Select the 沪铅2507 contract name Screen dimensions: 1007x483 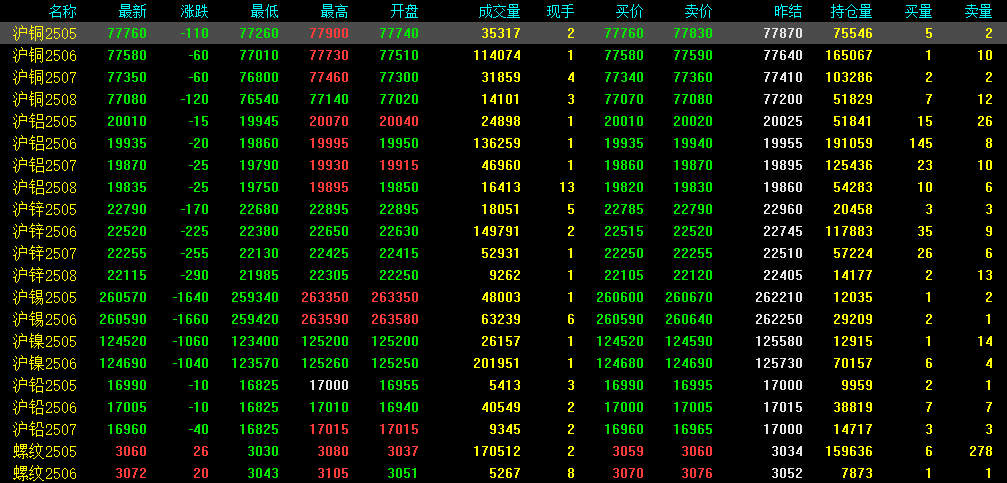[x=44, y=430]
